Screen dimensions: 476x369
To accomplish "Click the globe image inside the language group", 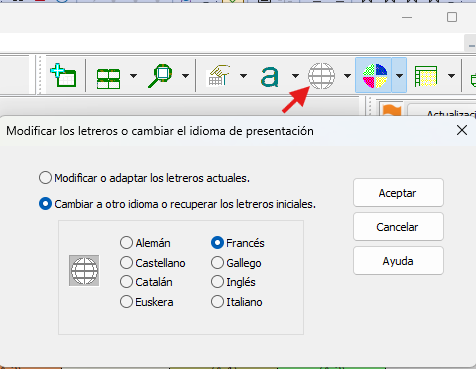I will (x=84, y=270).
